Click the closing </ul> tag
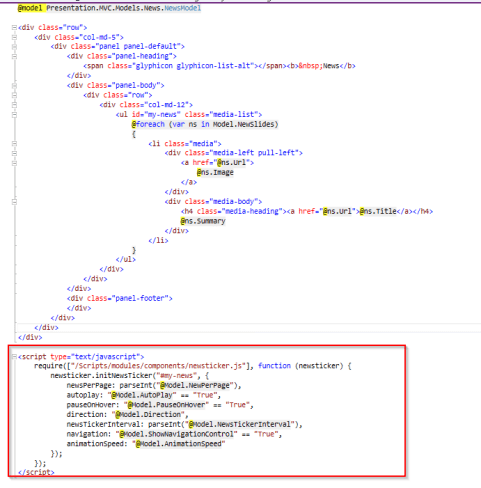The image size is (481, 488). 126,260
